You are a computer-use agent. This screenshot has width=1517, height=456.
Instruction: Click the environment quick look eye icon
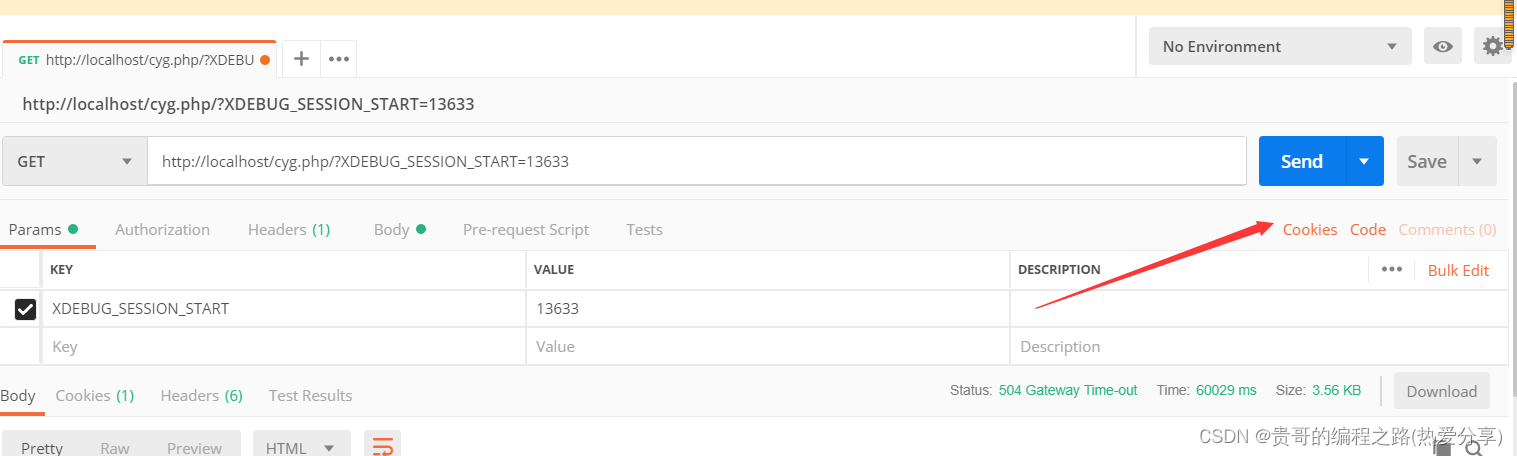coord(1442,47)
